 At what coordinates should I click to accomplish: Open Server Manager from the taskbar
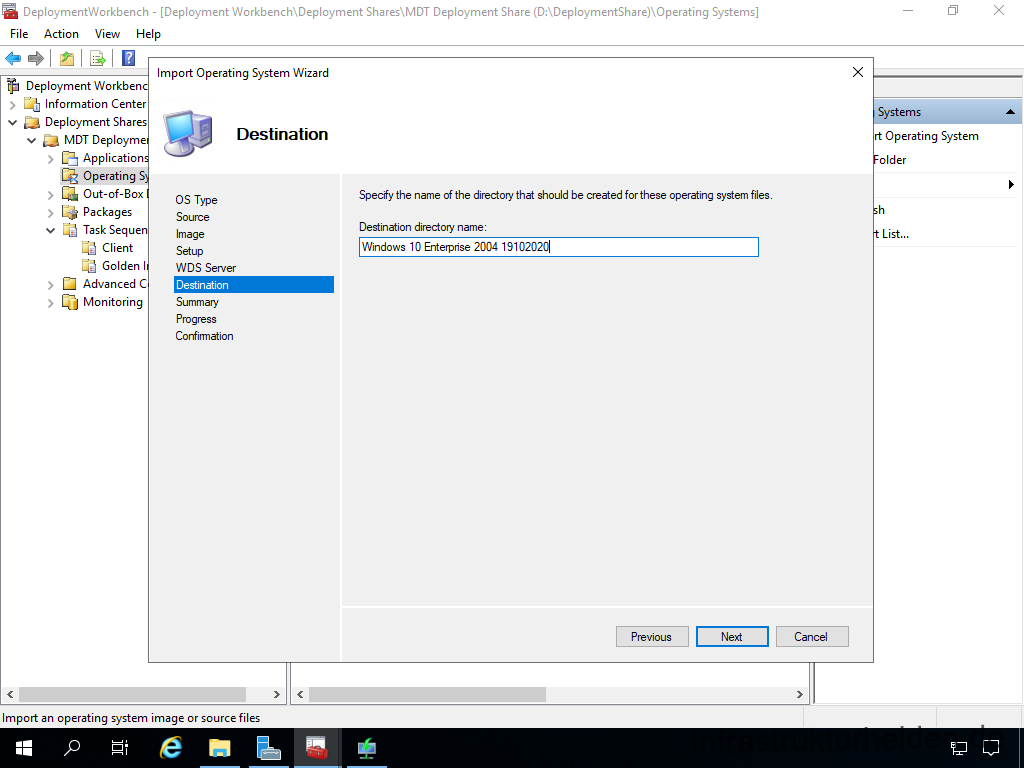coord(268,748)
